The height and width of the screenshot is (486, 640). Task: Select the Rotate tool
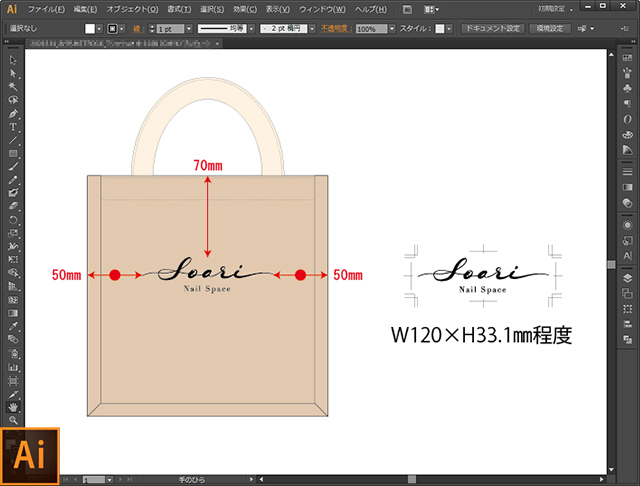pos(13,218)
